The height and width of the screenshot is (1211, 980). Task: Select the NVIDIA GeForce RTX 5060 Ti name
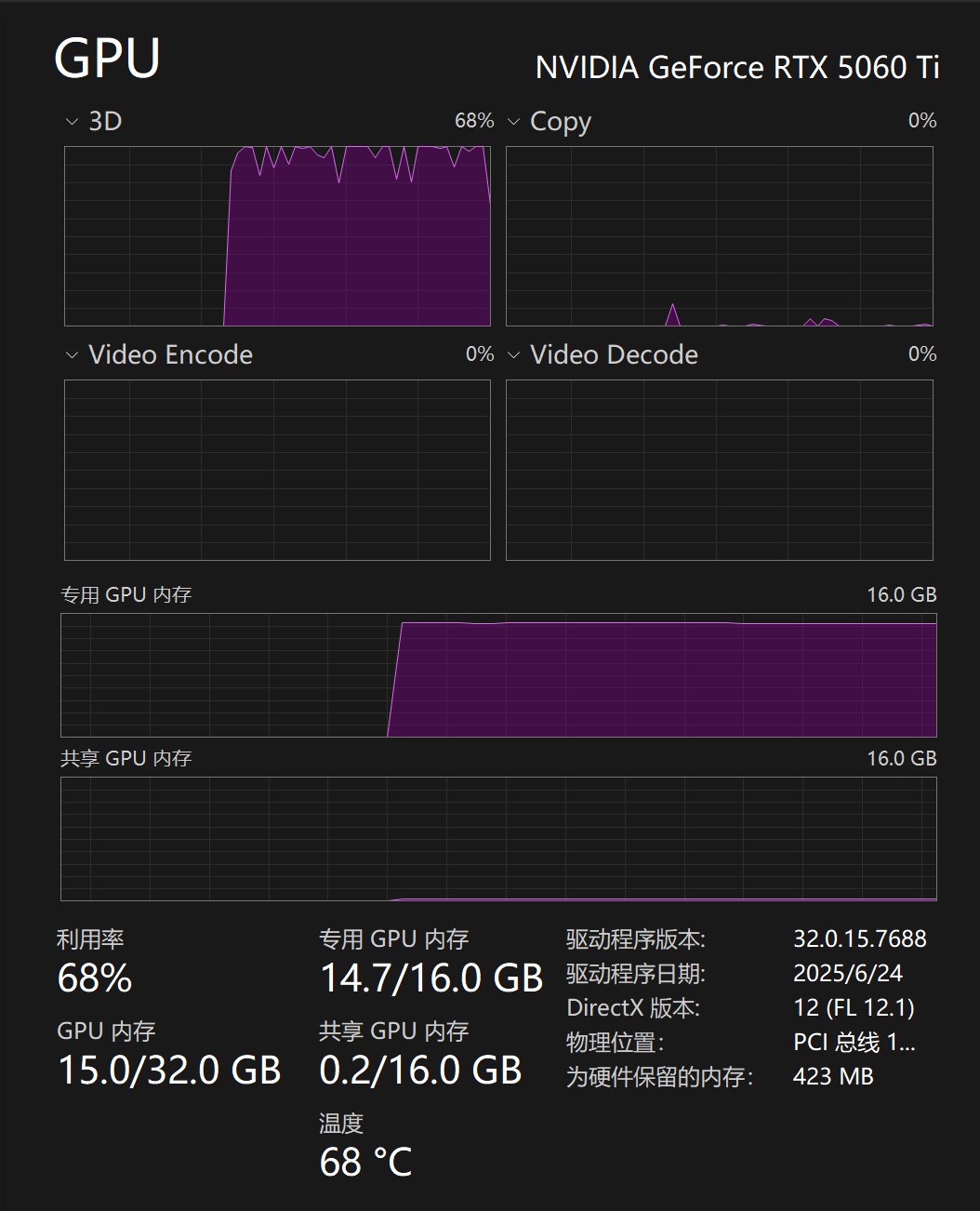click(x=736, y=68)
